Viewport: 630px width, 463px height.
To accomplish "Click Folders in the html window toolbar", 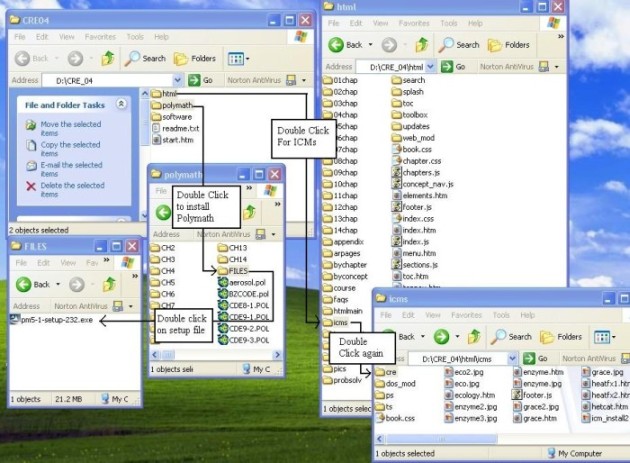I will pyautogui.click(x=508, y=45).
